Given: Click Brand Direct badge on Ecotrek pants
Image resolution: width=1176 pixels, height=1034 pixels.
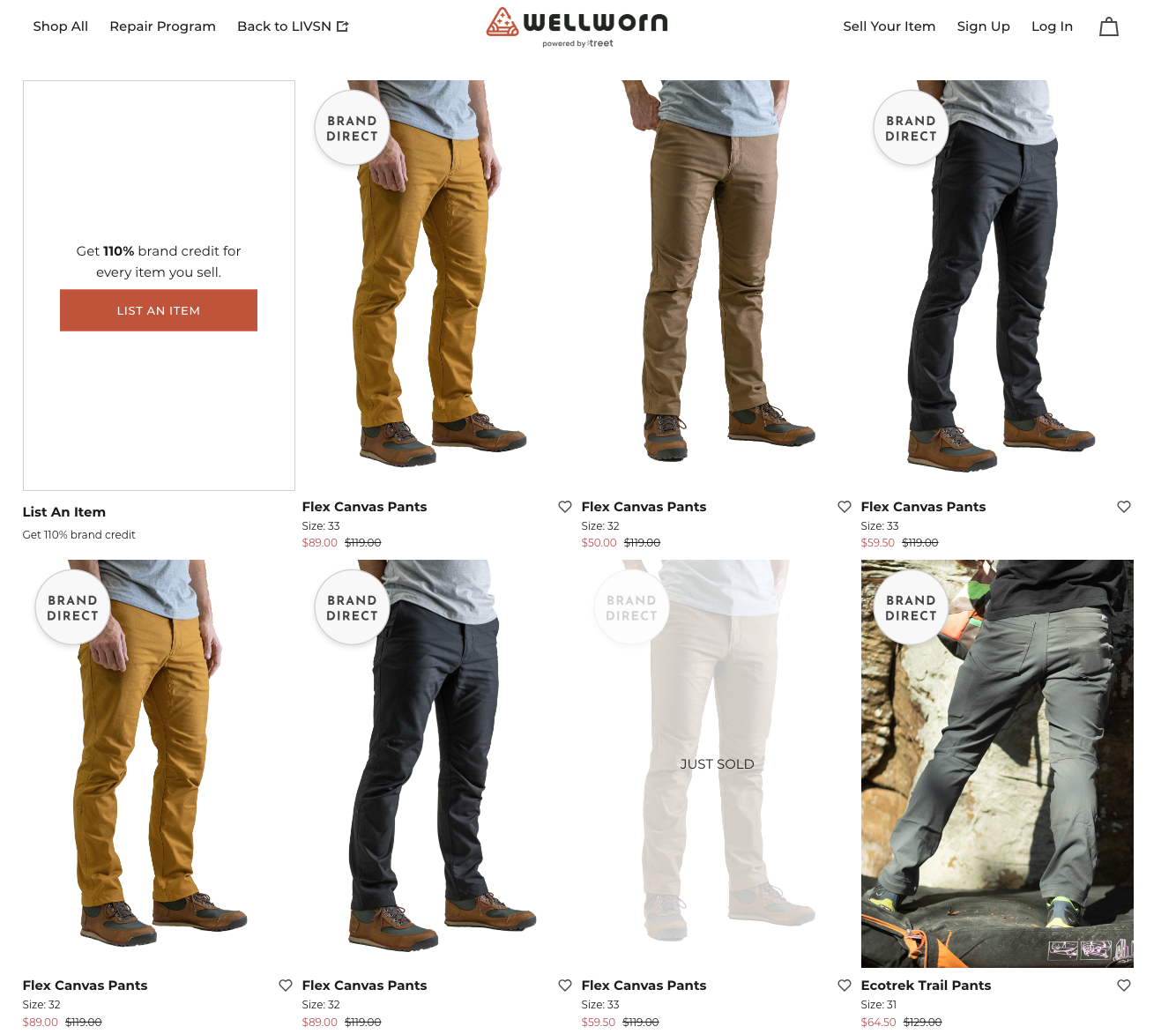Looking at the screenshot, I should [911, 607].
